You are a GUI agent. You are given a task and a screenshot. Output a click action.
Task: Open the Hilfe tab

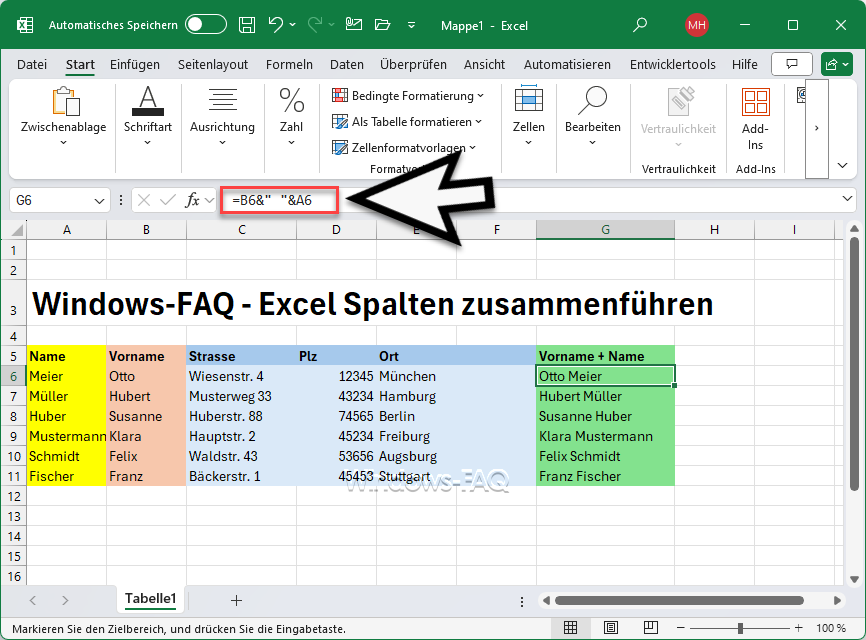744,65
